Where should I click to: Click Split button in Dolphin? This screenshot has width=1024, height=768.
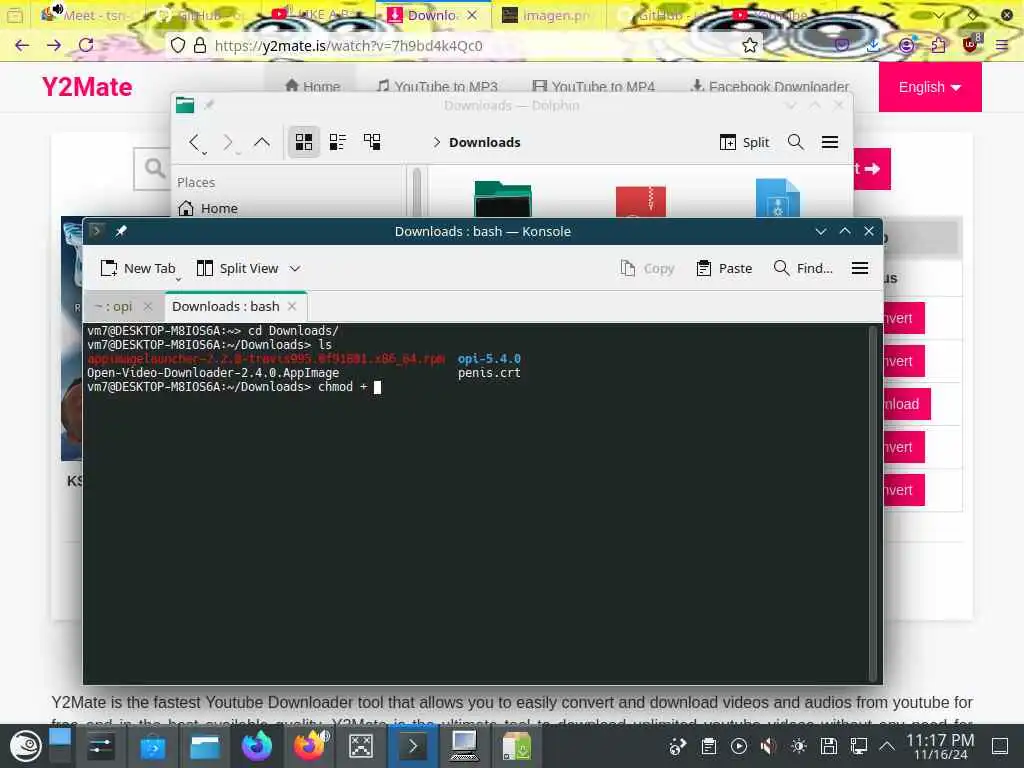click(744, 142)
